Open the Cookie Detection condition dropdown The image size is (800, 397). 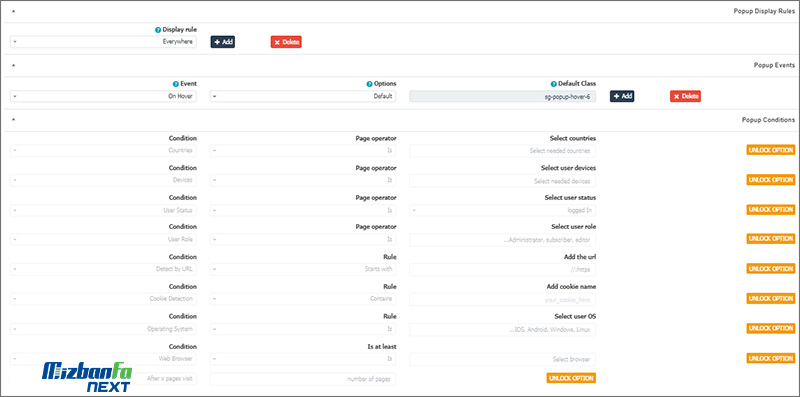tap(103, 299)
